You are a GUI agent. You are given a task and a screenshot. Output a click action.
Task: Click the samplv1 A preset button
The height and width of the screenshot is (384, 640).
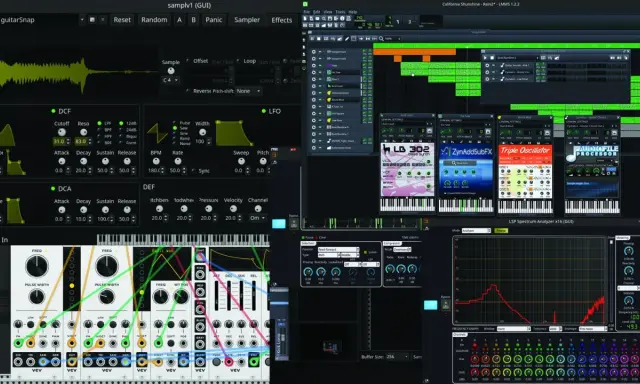pos(179,20)
